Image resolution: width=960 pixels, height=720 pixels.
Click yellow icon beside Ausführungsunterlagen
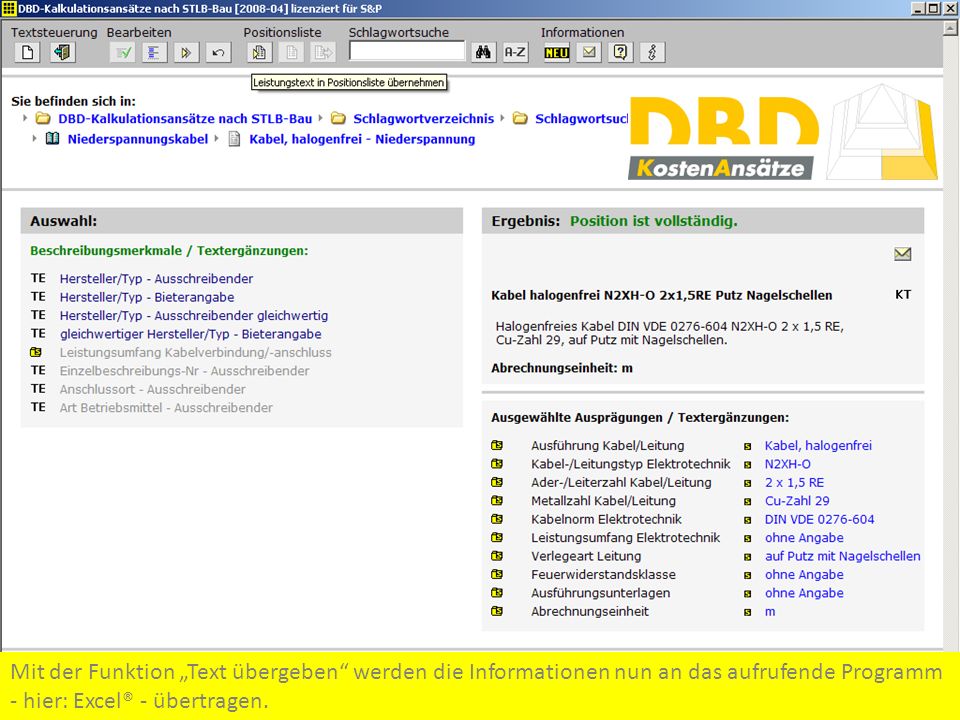(497, 593)
